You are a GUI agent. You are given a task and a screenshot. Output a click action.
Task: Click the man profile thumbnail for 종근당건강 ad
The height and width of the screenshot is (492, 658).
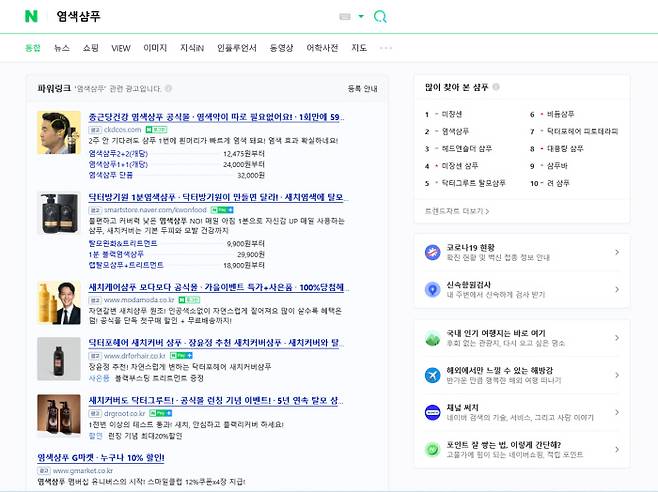(59, 133)
